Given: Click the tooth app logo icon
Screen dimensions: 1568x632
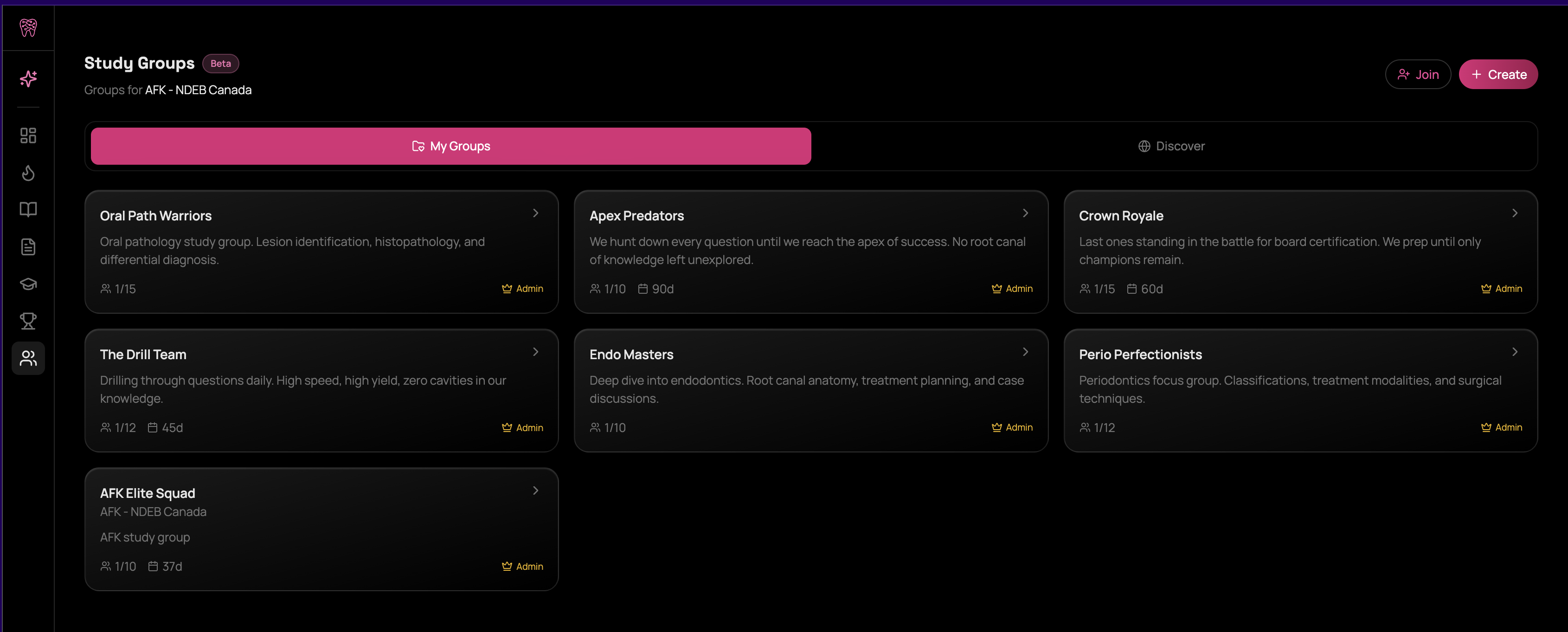Looking at the screenshot, I should [27, 28].
